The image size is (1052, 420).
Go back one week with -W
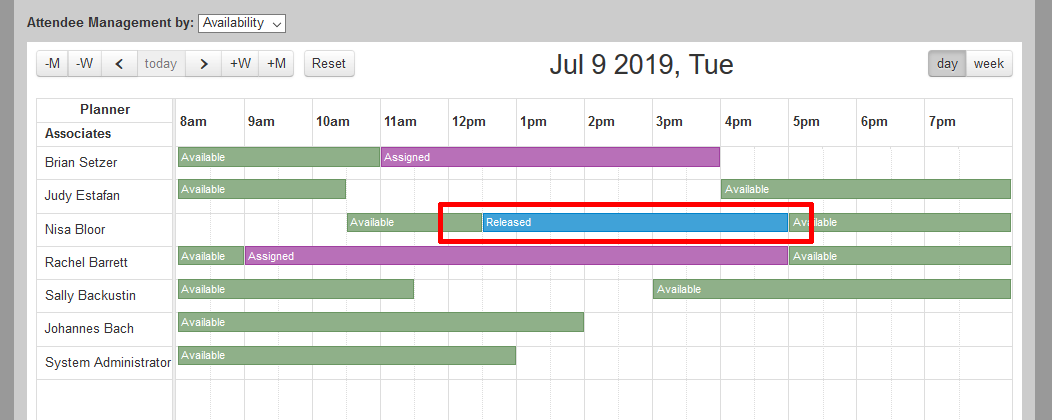coord(85,63)
